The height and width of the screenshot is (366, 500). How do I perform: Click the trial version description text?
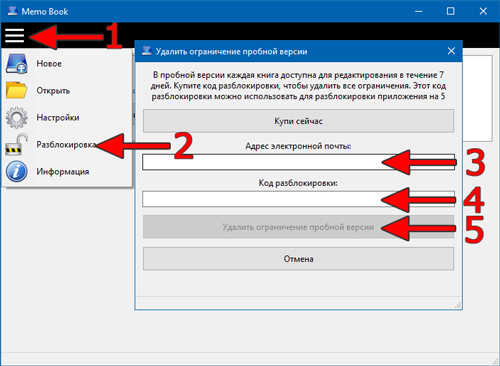coord(298,86)
